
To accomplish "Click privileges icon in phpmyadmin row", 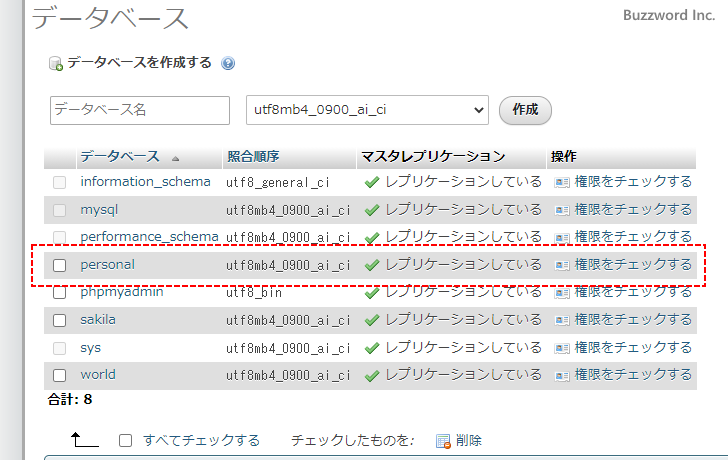I will pyautogui.click(x=562, y=293).
